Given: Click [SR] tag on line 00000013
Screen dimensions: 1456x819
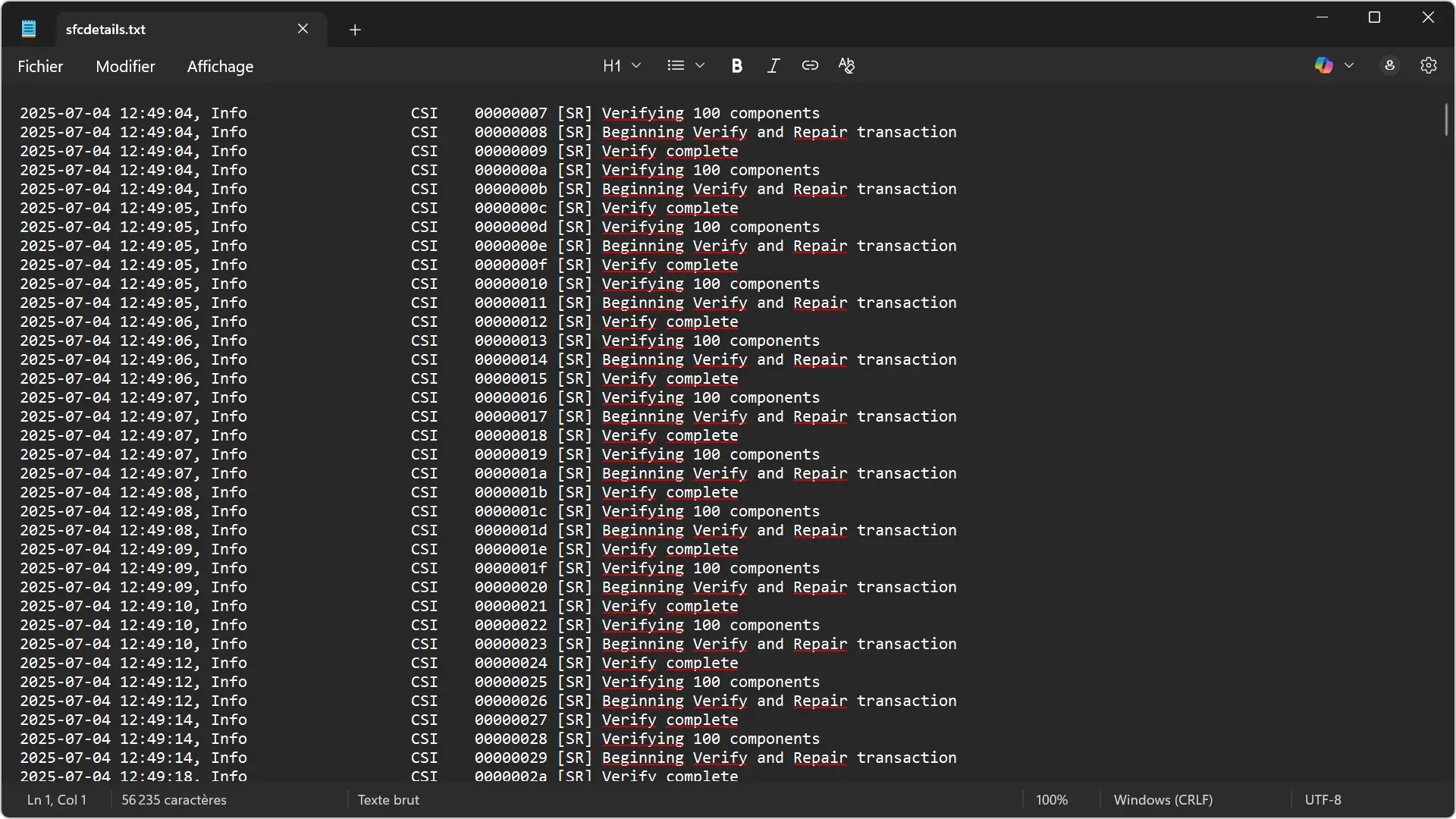Looking at the screenshot, I should [x=574, y=340].
